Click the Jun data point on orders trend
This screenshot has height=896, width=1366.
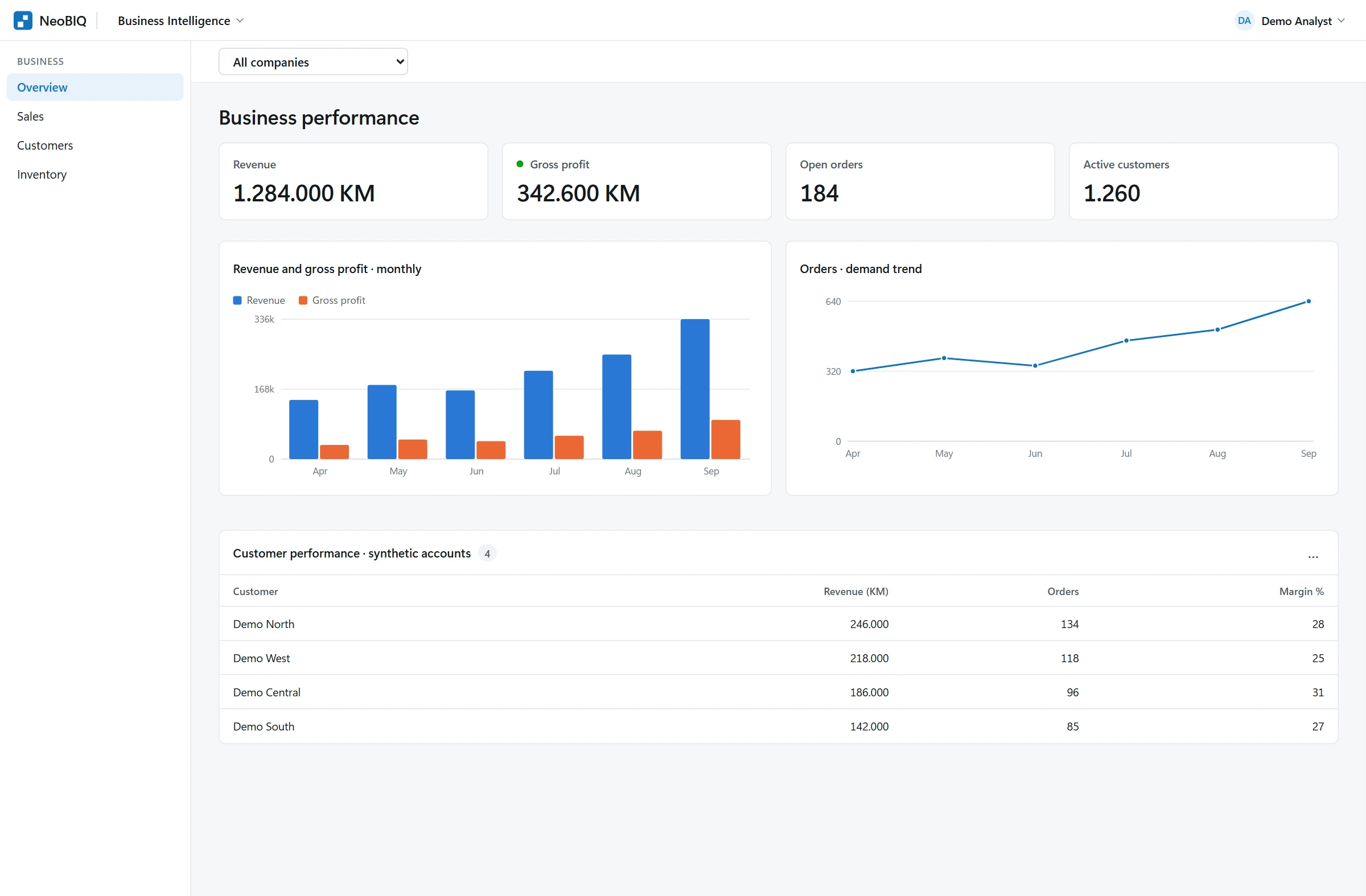tap(1035, 365)
